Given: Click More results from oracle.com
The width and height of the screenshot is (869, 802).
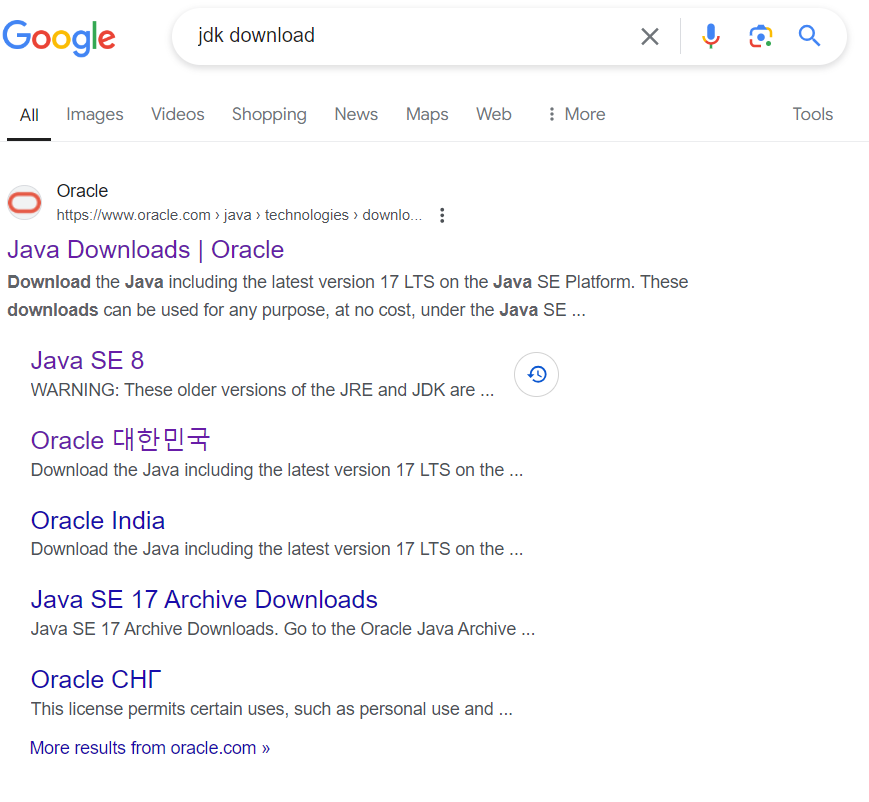Looking at the screenshot, I should click(150, 748).
